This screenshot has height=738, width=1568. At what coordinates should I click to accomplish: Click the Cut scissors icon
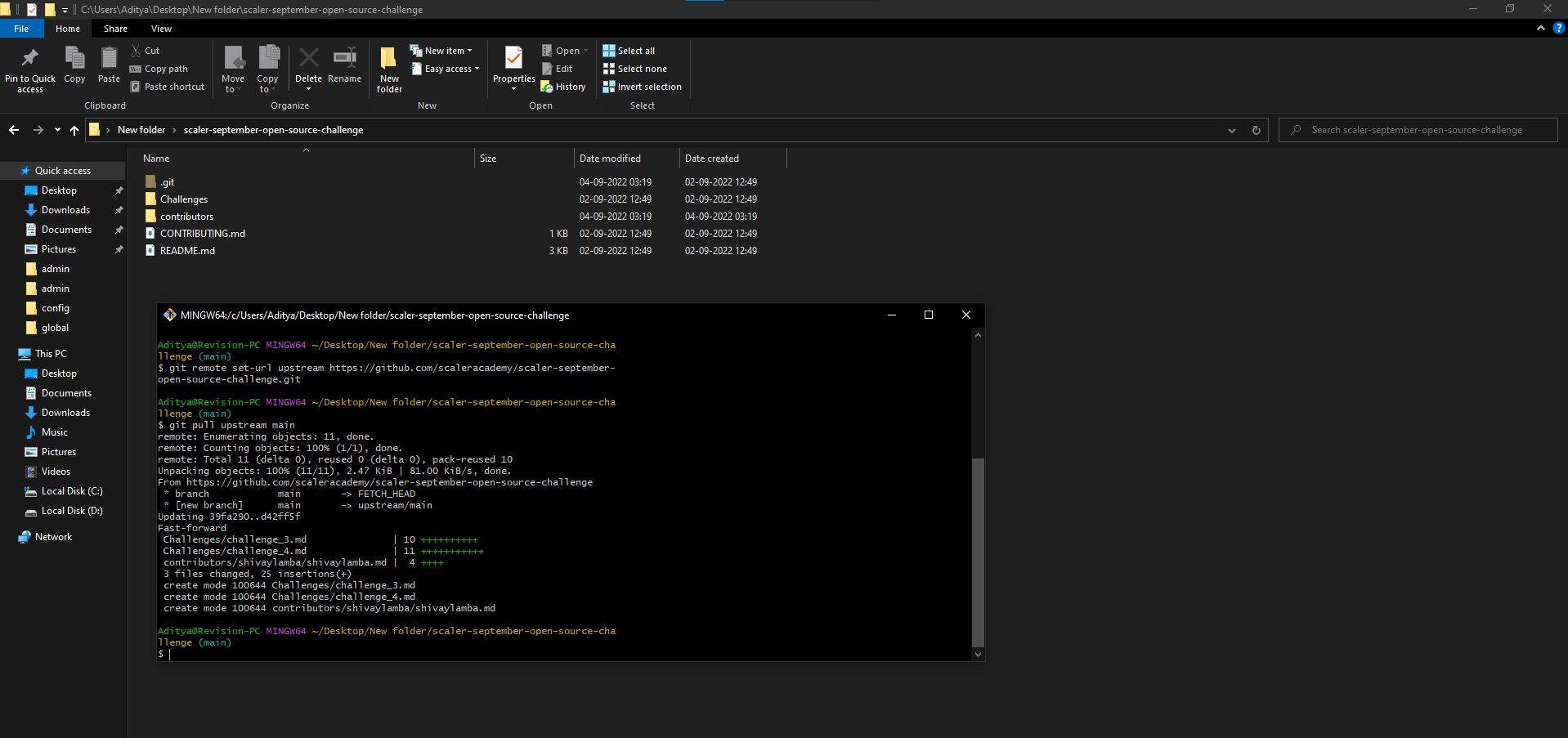(136, 51)
